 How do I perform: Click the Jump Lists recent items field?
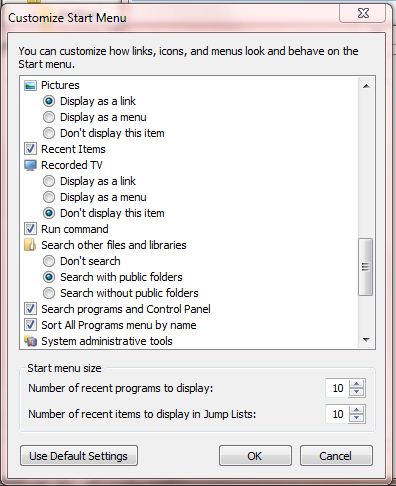click(337, 414)
